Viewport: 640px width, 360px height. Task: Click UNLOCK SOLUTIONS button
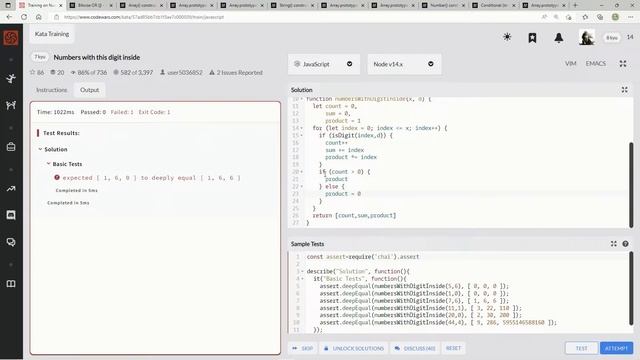[354, 348]
